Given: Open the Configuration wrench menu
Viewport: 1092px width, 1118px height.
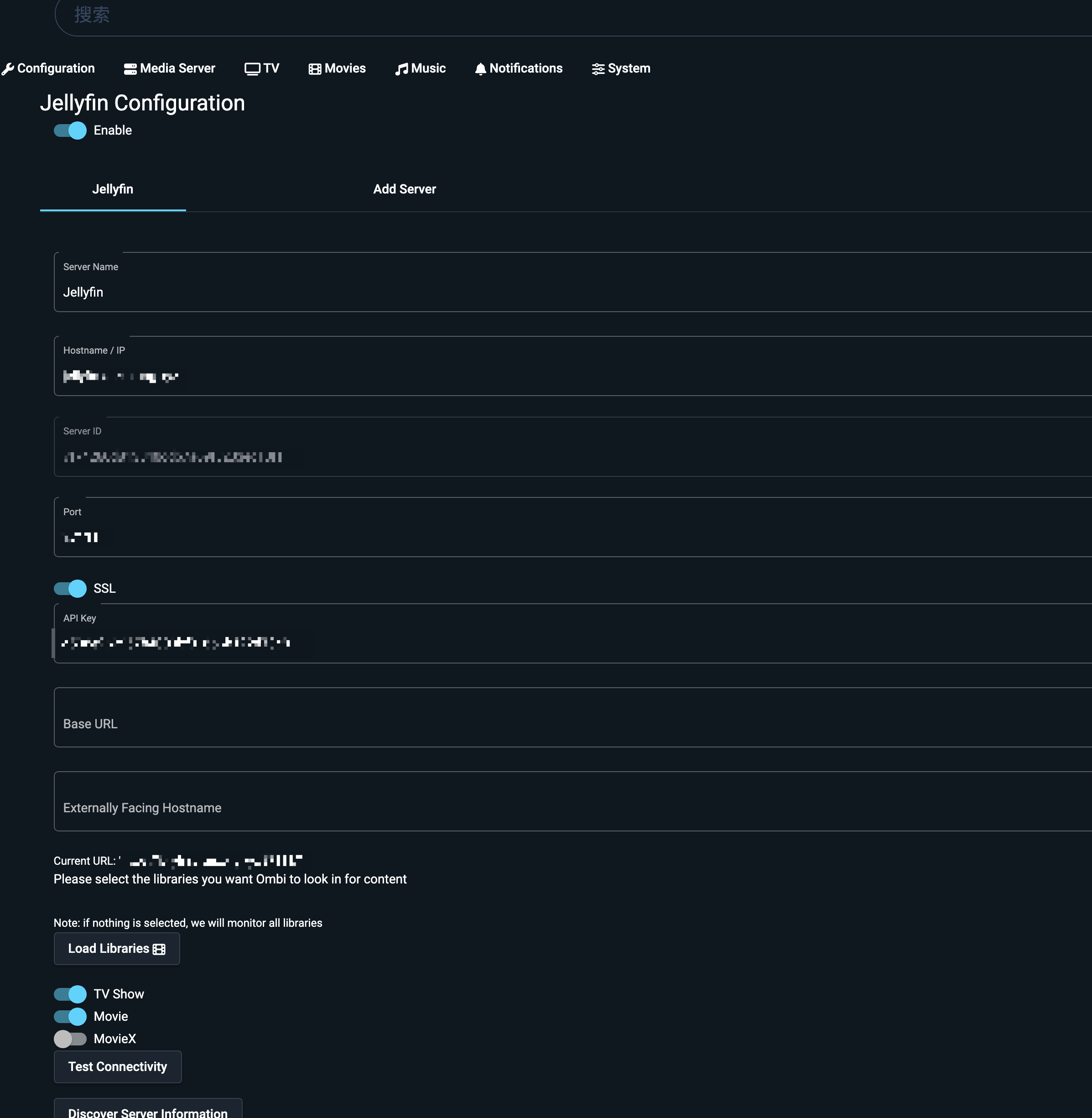Looking at the screenshot, I should 8,68.
